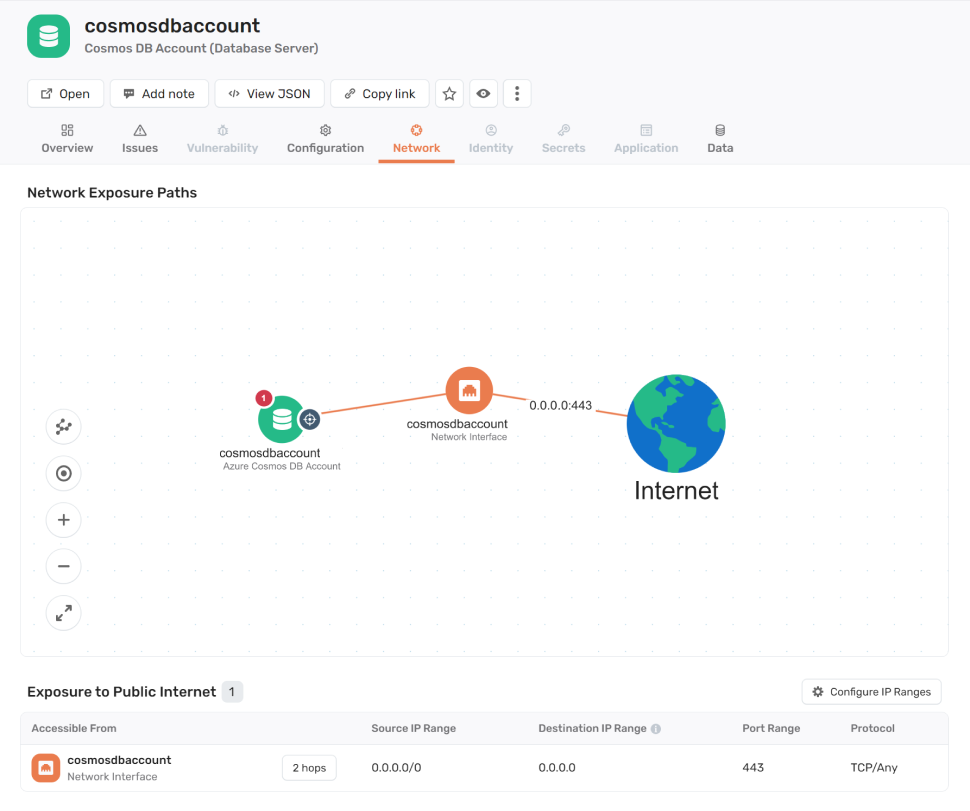Click the graph layout icon button
Viewport: 970px width, 811px height.
(64, 427)
